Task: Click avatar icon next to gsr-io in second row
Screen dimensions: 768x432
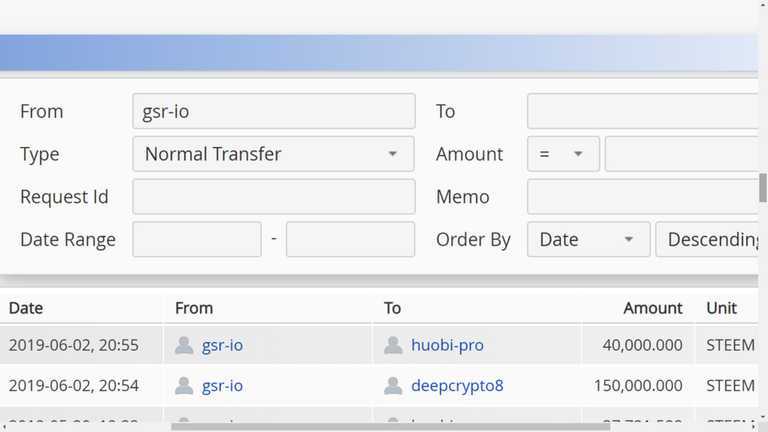Action: (x=184, y=385)
